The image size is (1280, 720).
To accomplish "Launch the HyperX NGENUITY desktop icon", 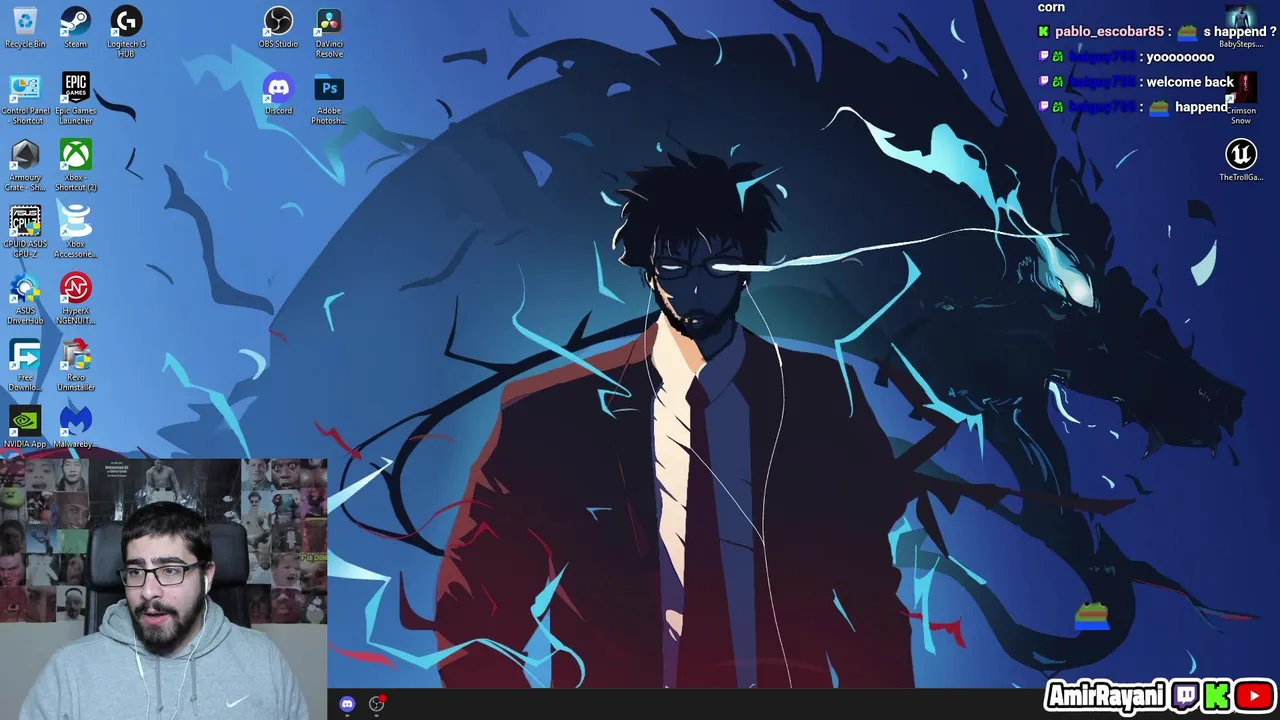I will pyautogui.click(x=76, y=299).
